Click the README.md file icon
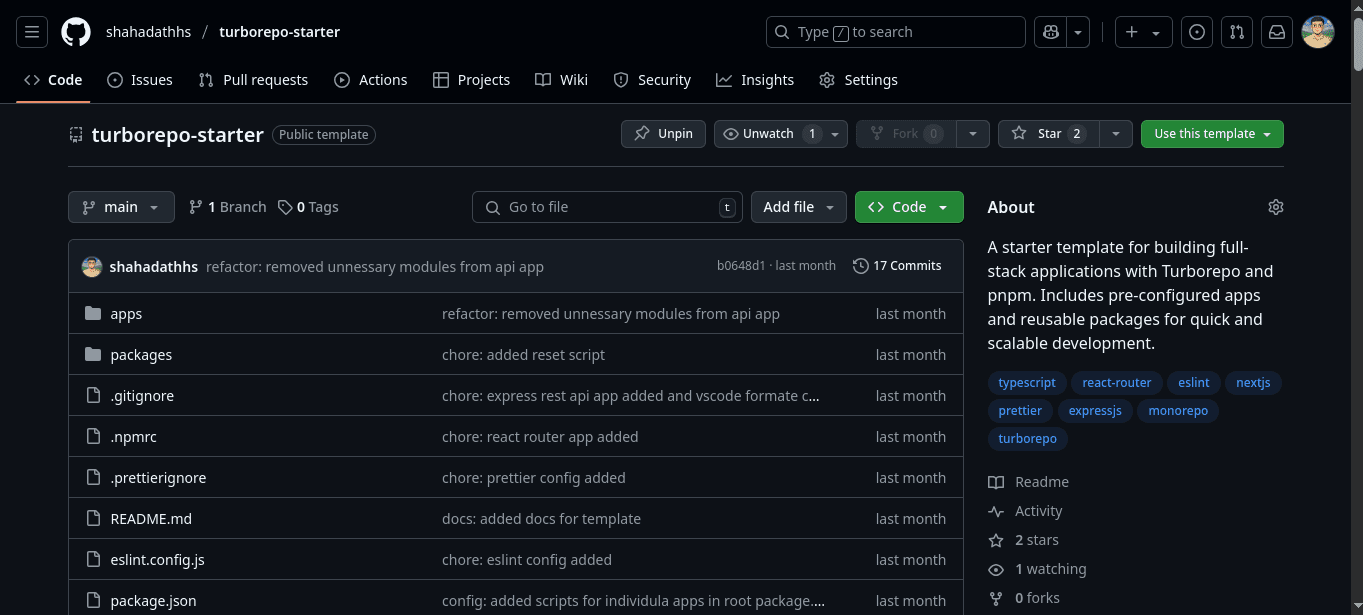This screenshot has height=615, width=1363. pyautogui.click(x=93, y=519)
